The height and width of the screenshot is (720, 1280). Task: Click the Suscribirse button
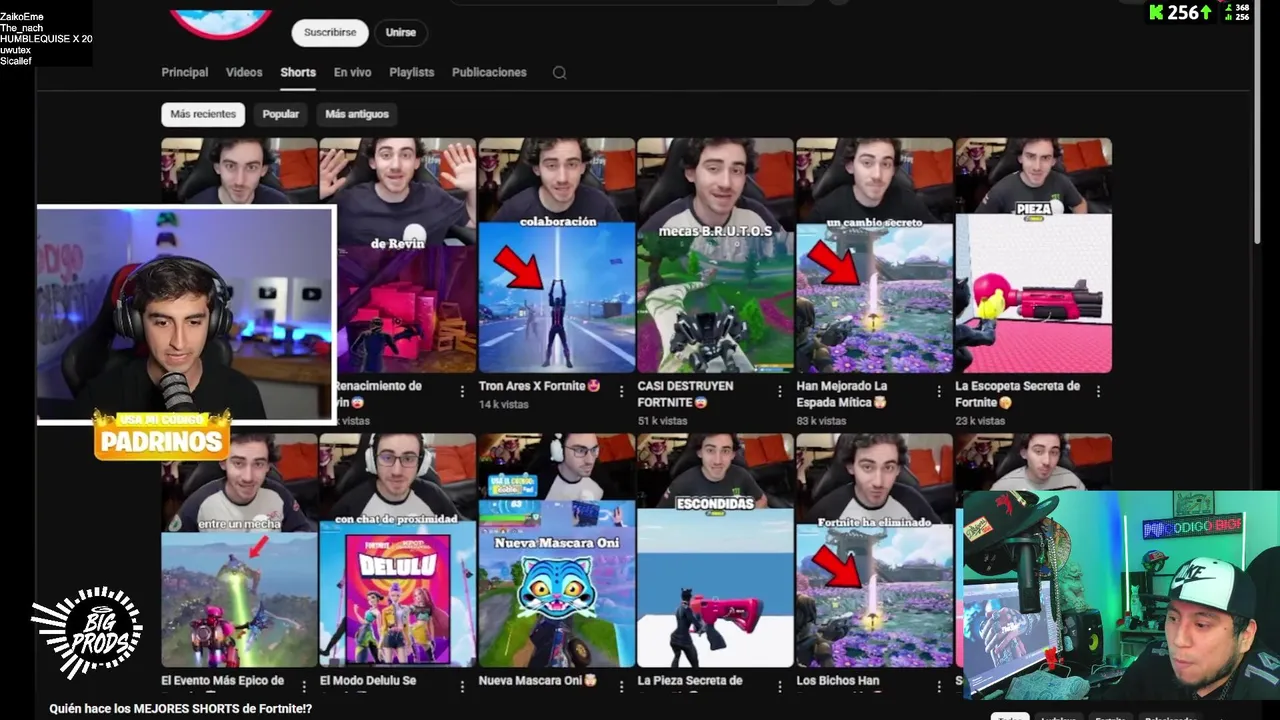tap(330, 32)
